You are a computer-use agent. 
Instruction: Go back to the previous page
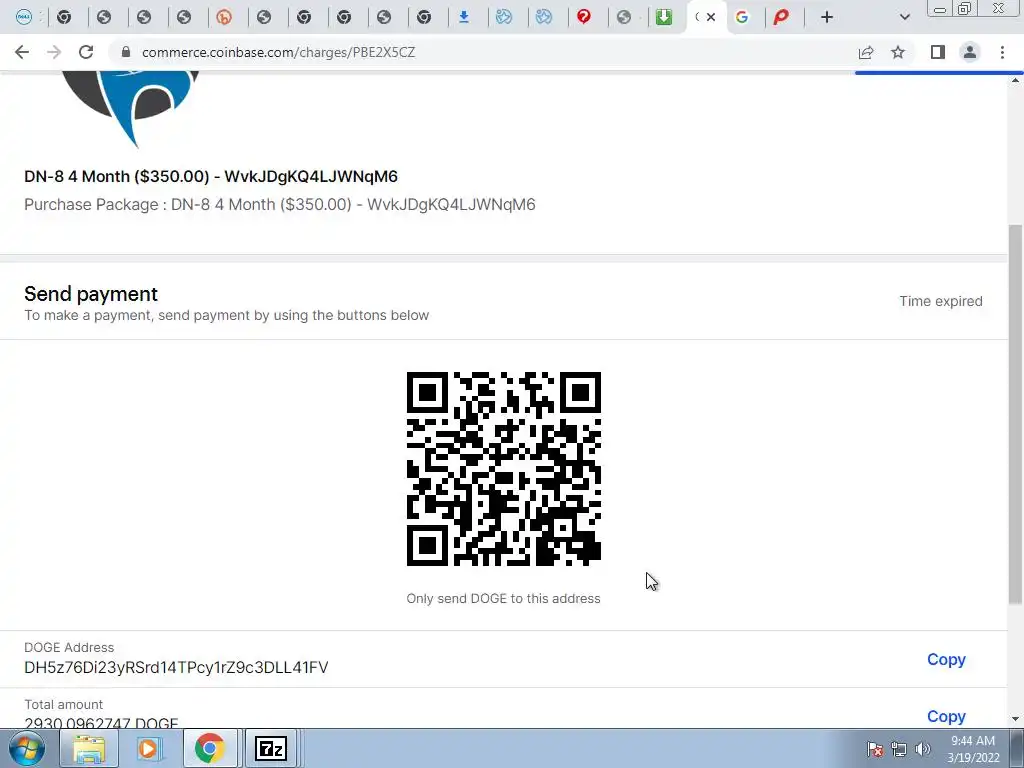(22, 52)
